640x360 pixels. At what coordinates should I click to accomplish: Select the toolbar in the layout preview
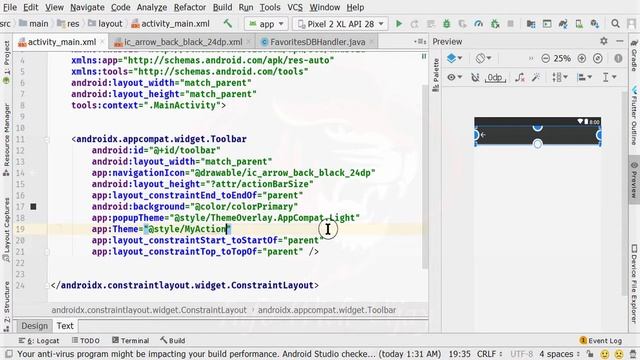pyautogui.click(x=538, y=135)
